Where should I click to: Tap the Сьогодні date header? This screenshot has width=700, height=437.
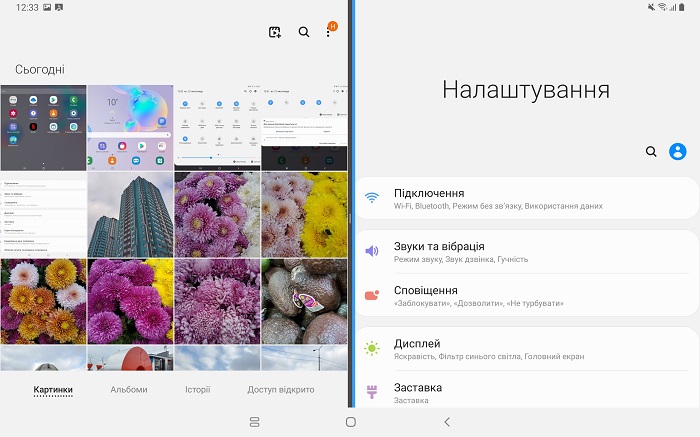tap(40, 70)
